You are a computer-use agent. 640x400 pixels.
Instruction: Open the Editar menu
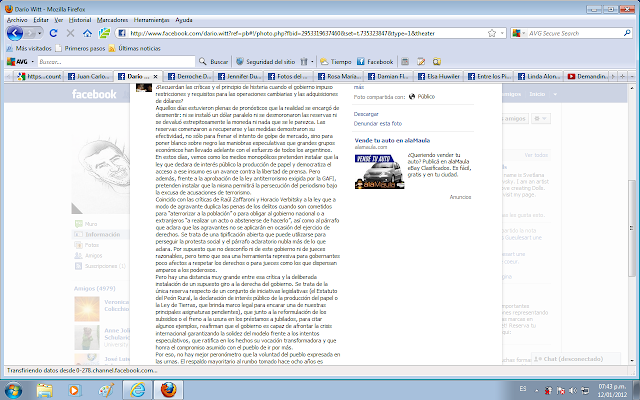41,20
